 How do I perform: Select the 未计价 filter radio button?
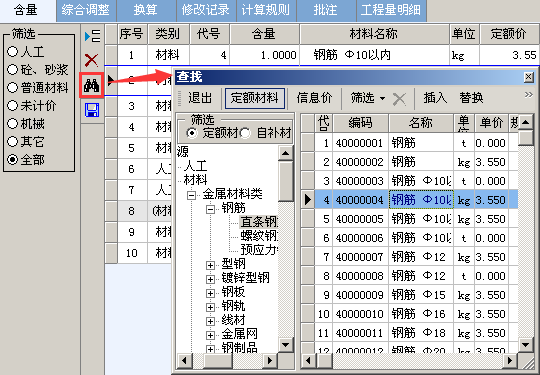click(x=12, y=105)
